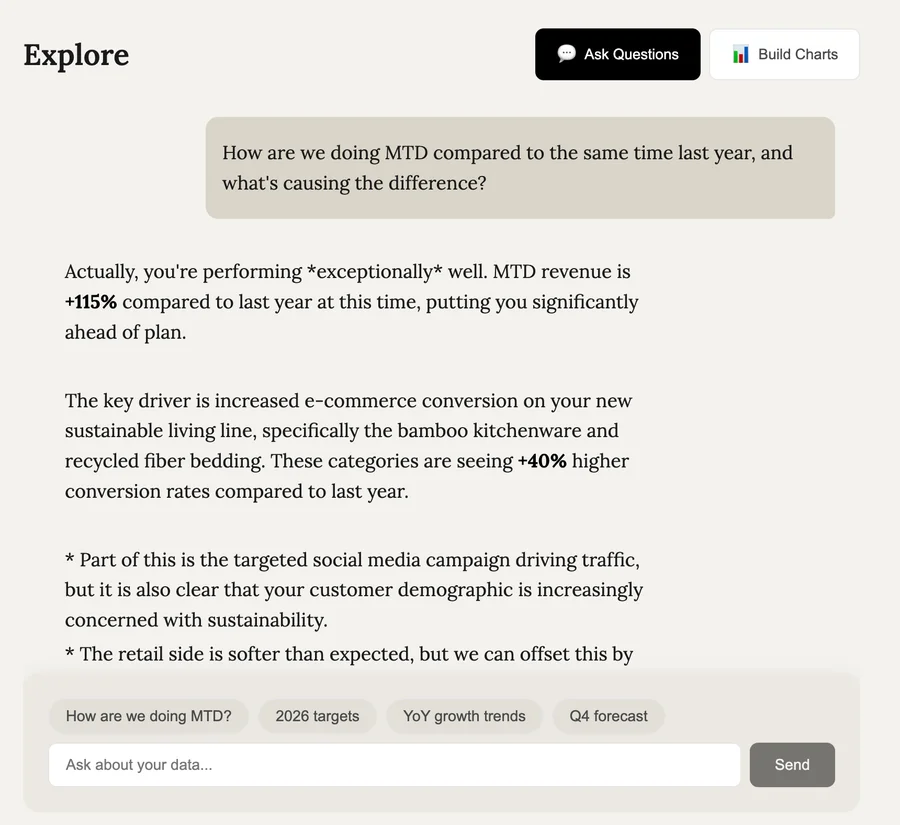Click the assistant's opening response paragraph
Viewport: 900px width, 825px height.
point(351,301)
